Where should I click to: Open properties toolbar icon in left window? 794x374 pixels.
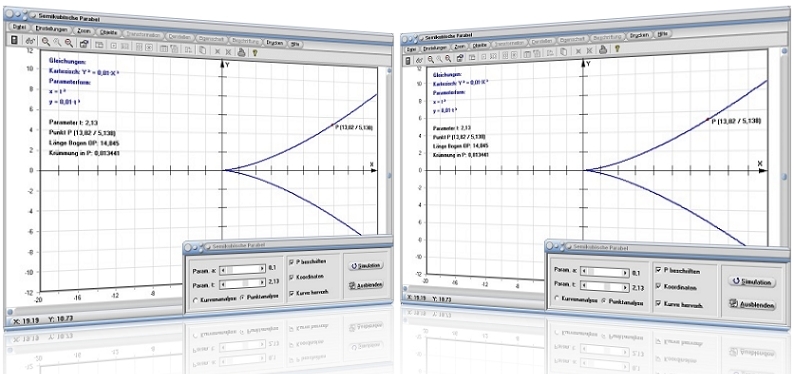coord(84,44)
